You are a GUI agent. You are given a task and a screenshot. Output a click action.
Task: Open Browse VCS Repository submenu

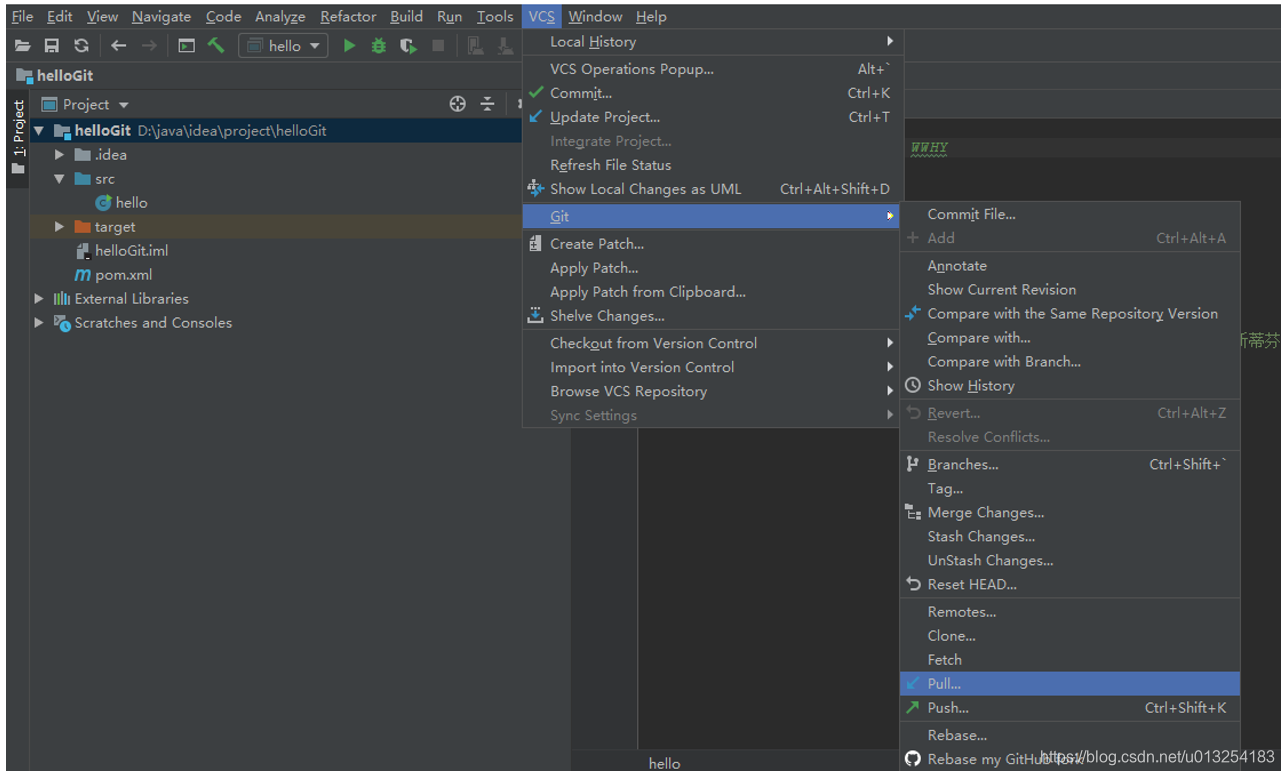tap(711, 391)
